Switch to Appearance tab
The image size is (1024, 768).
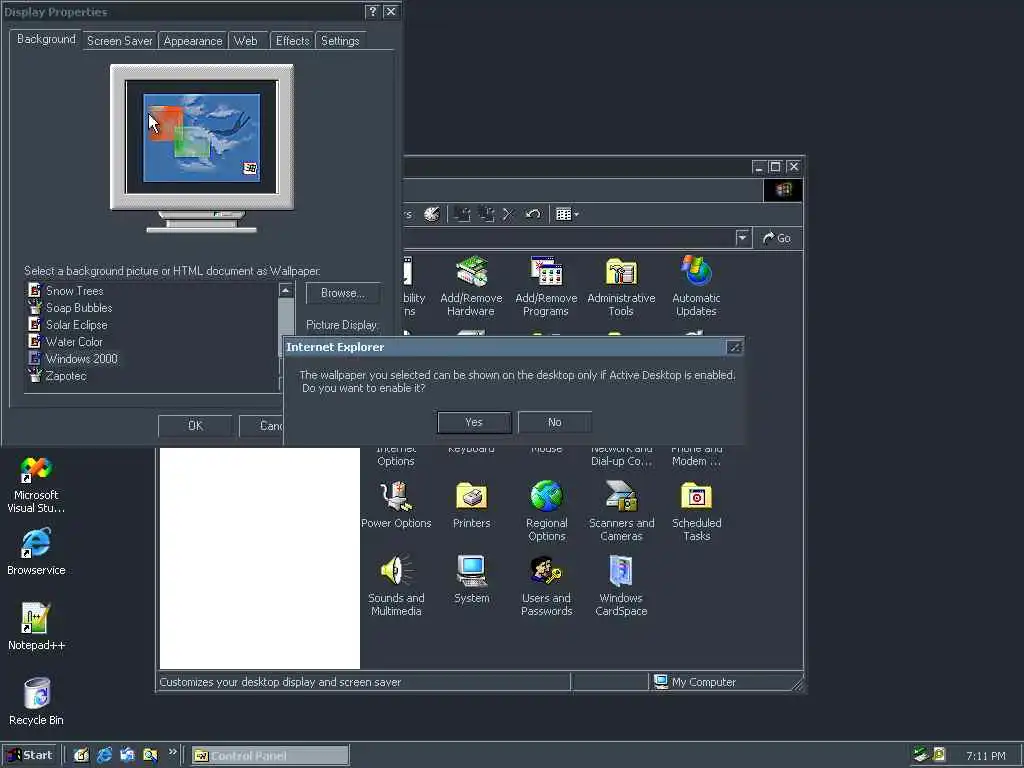(193, 40)
